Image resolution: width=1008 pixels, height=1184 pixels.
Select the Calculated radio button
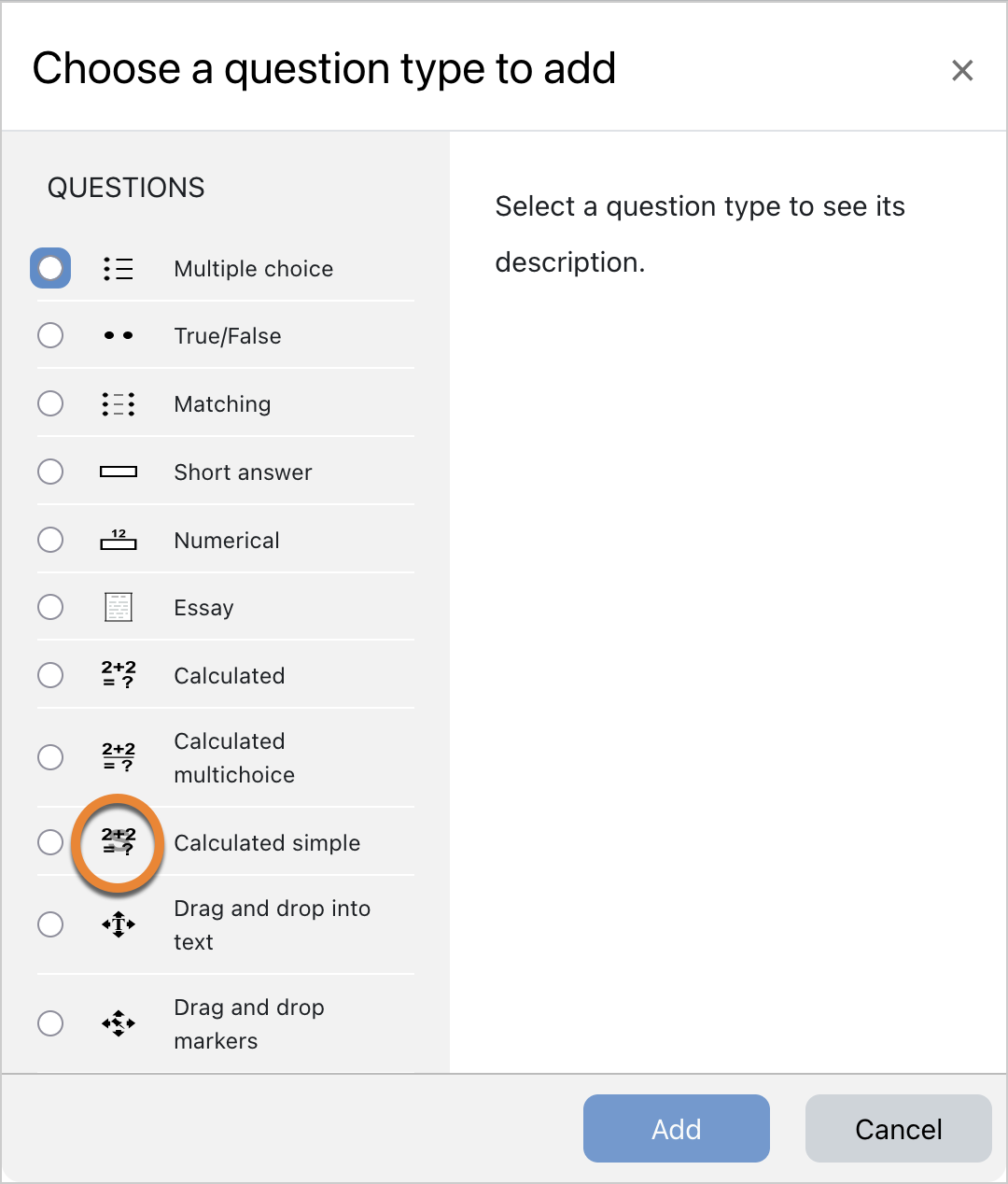click(x=50, y=675)
